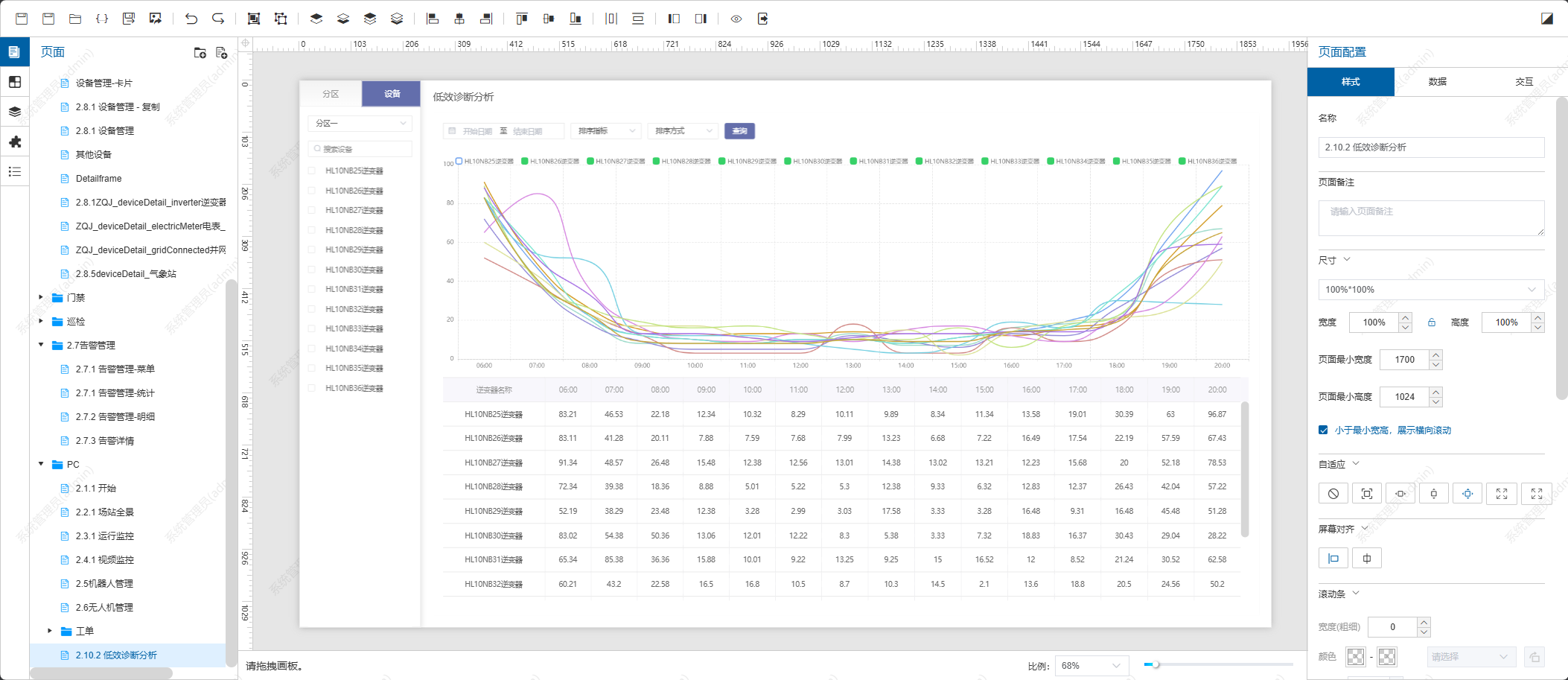The height and width of the screenshot is (680, 1568).
Task: Exit the editor via the exit icon
Action: 763,19
